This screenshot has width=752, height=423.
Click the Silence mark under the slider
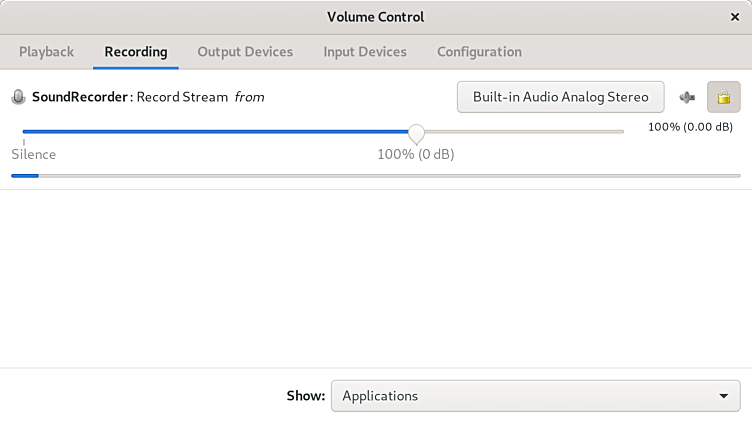pyautogui.click(x=34, y=154)
